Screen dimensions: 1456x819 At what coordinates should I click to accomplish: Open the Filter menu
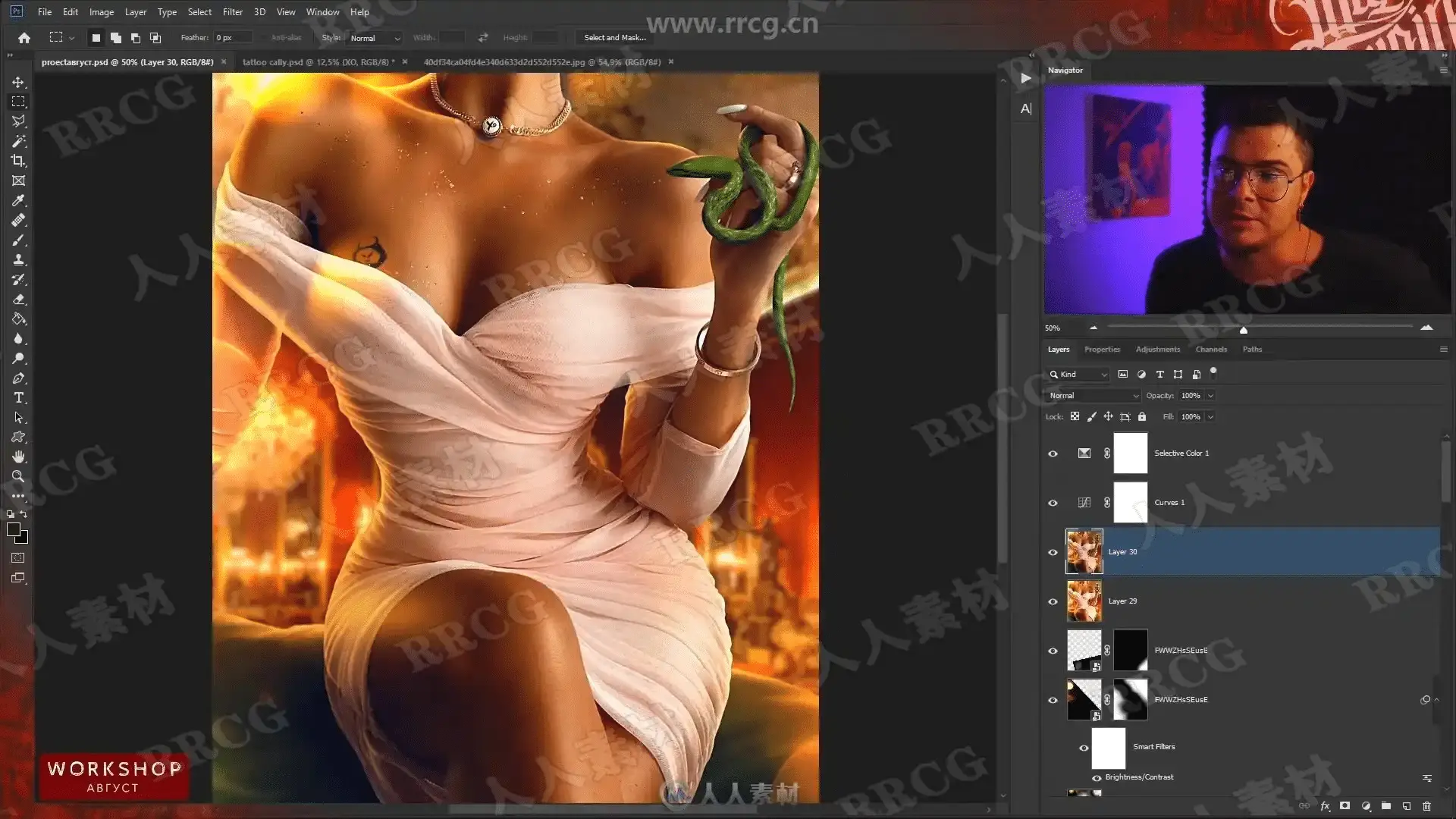coord(232,11)
